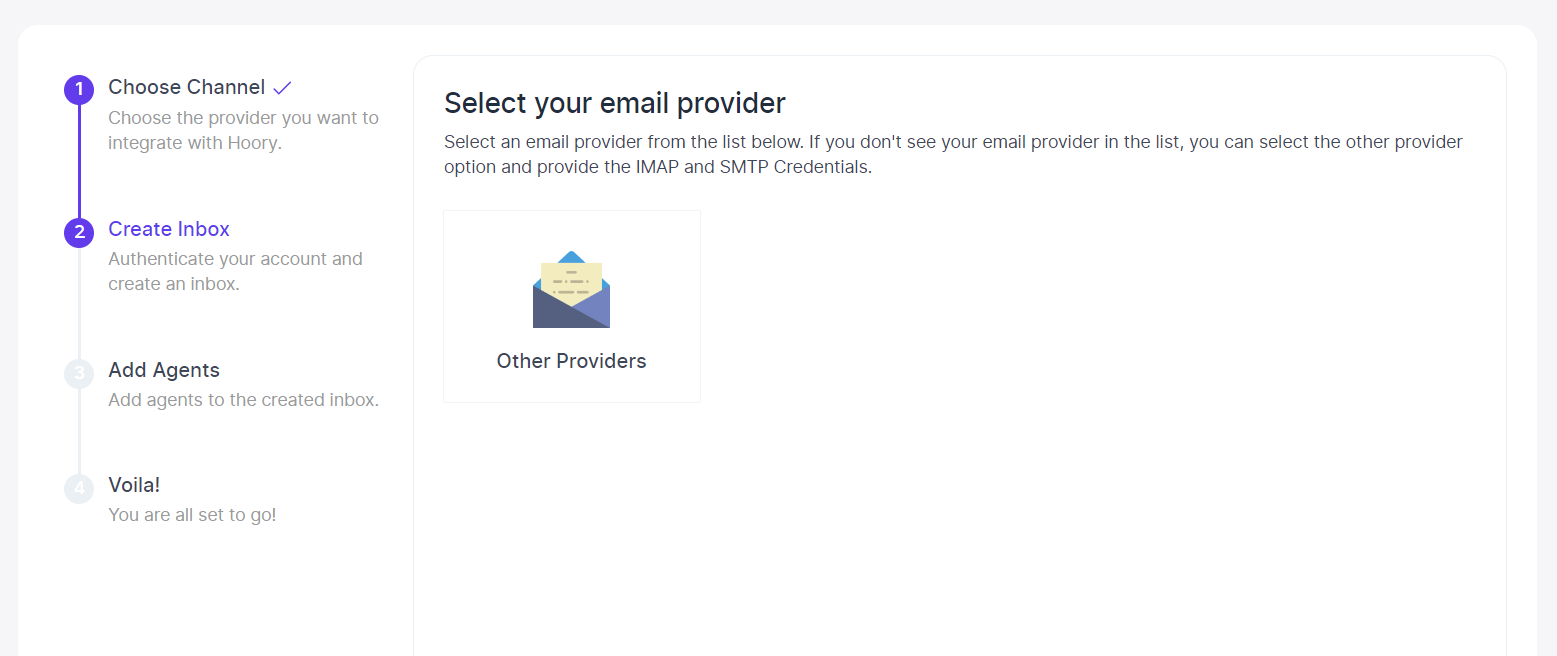Image resolution: width=1557 pixels, height=656 pixels.
Task: Click 'You are all set to go!' text
Action: [192, 515]
